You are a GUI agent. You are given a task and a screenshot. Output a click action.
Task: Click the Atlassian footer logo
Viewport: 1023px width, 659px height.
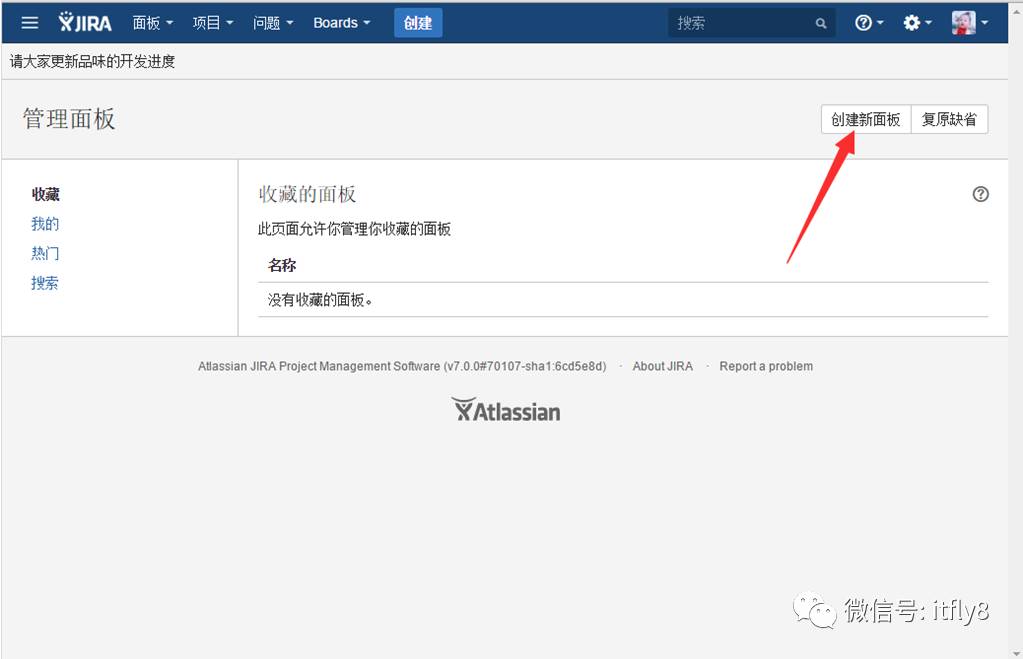click(506, 410)
